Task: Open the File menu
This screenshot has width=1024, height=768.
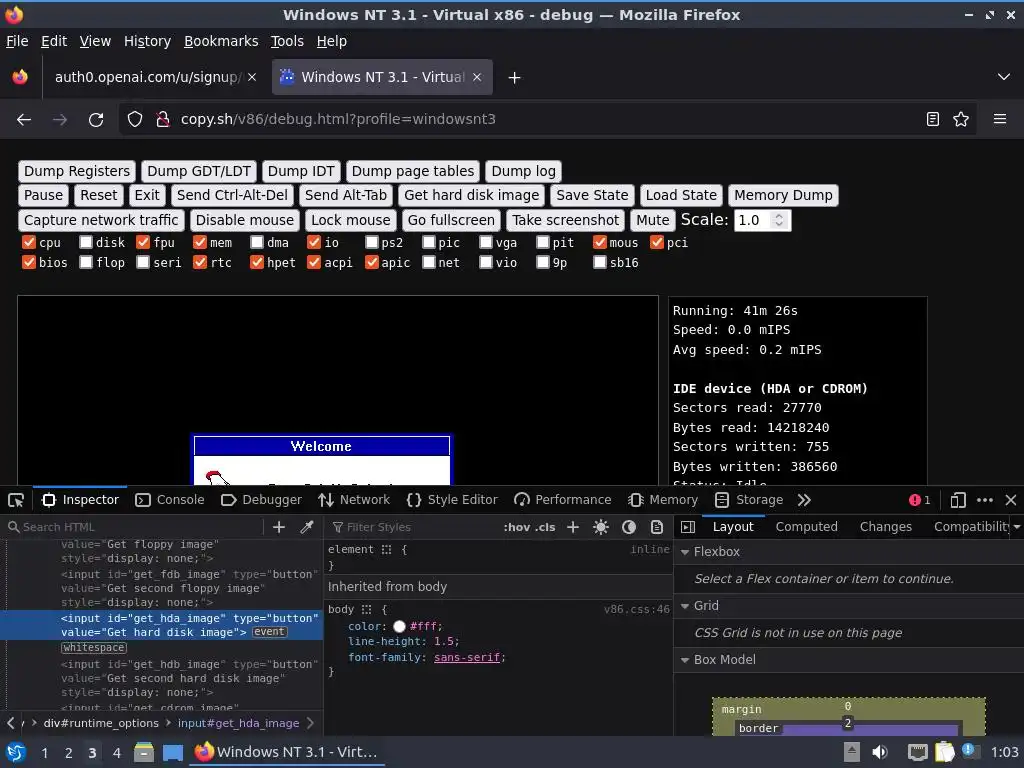Action: (17, 41)
